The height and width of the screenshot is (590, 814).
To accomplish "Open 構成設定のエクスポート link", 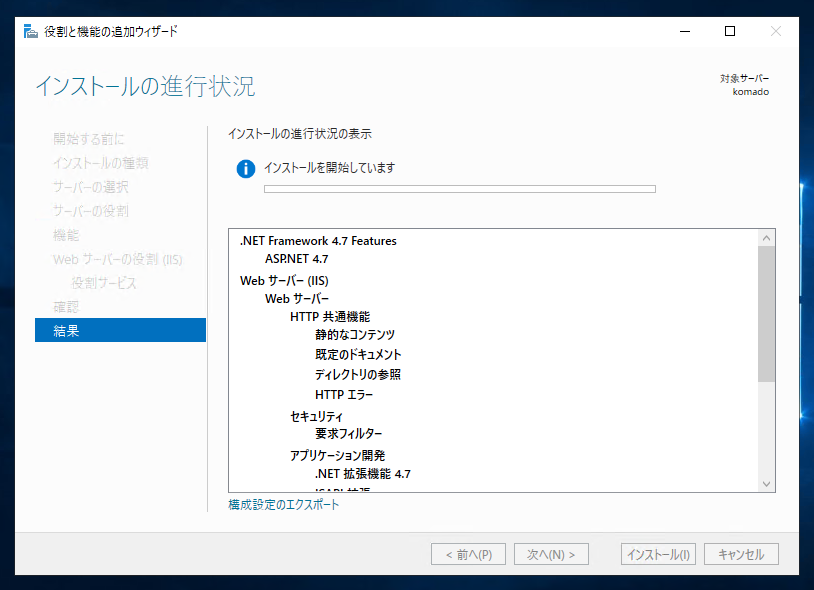I will click(x=283, y=504).
